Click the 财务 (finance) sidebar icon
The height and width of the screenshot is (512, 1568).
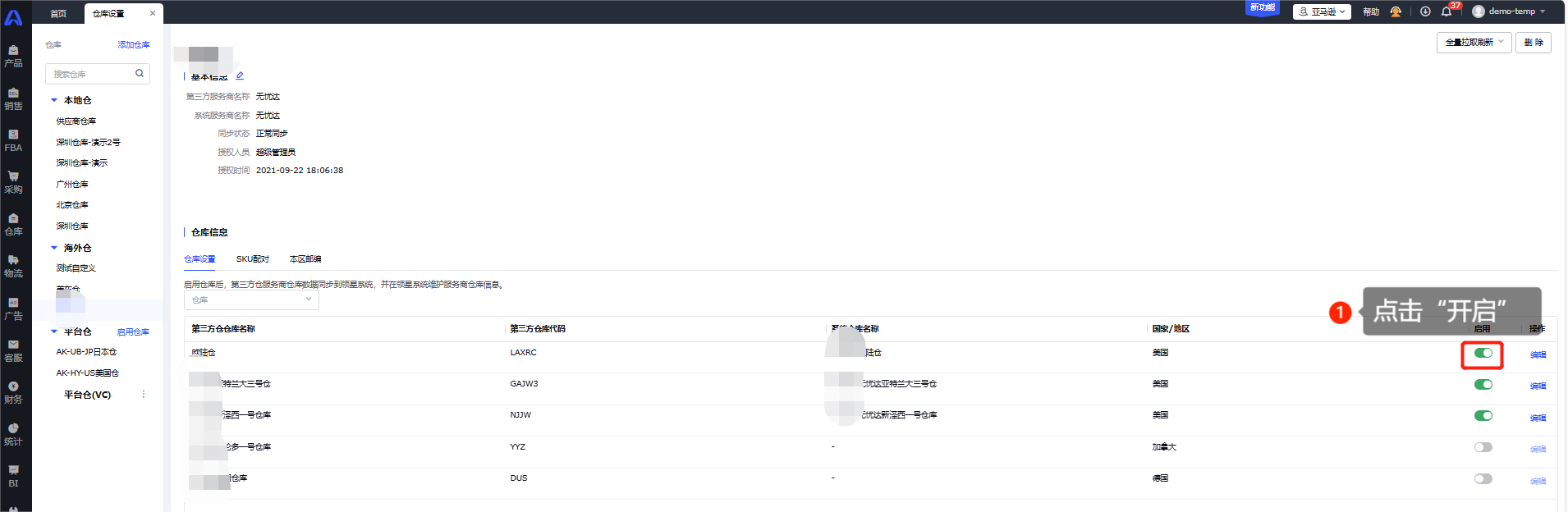13,392
